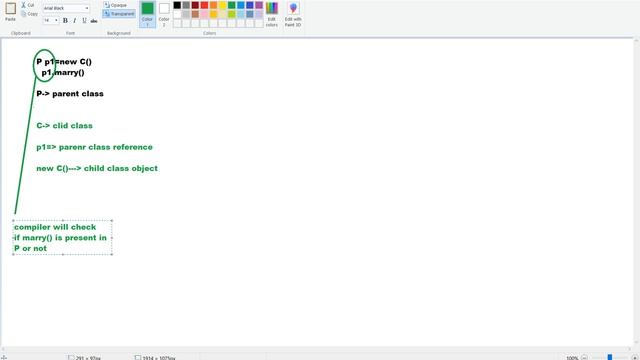
Task: Click the horizontal scrollbar at the bottom
Action: [x=317, y=349]
